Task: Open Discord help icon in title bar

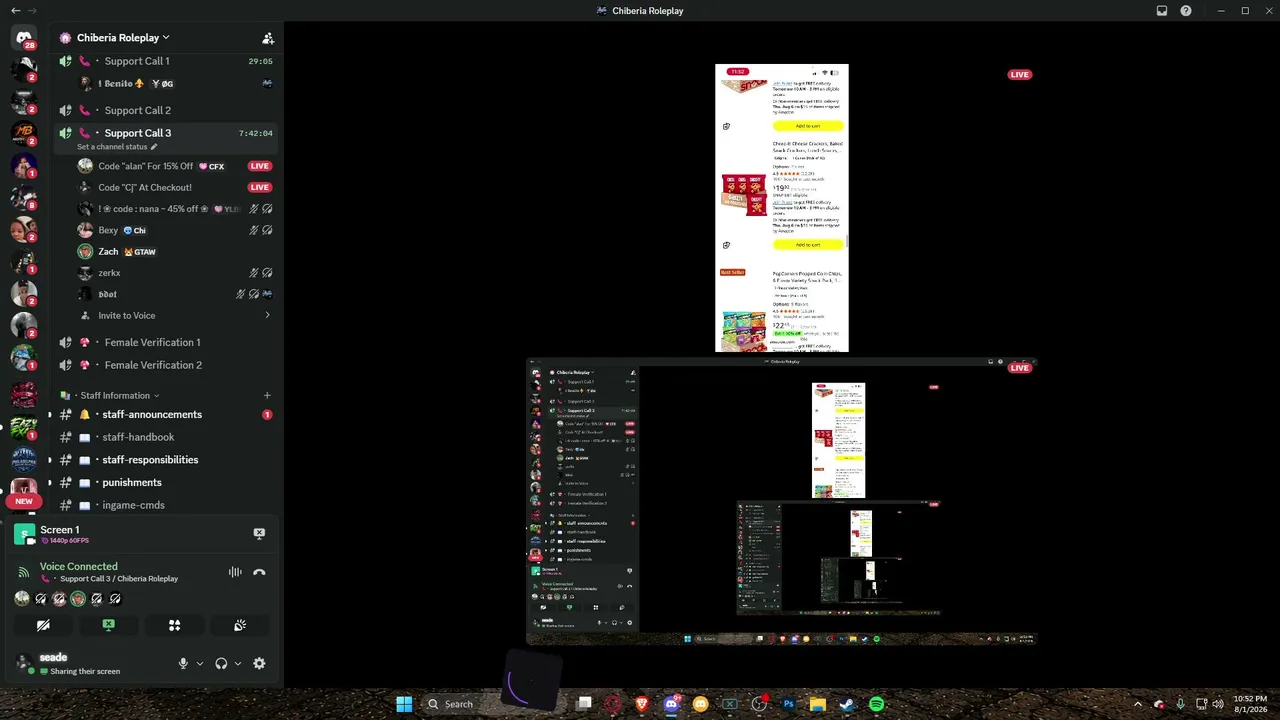Action: point(1186,11)
